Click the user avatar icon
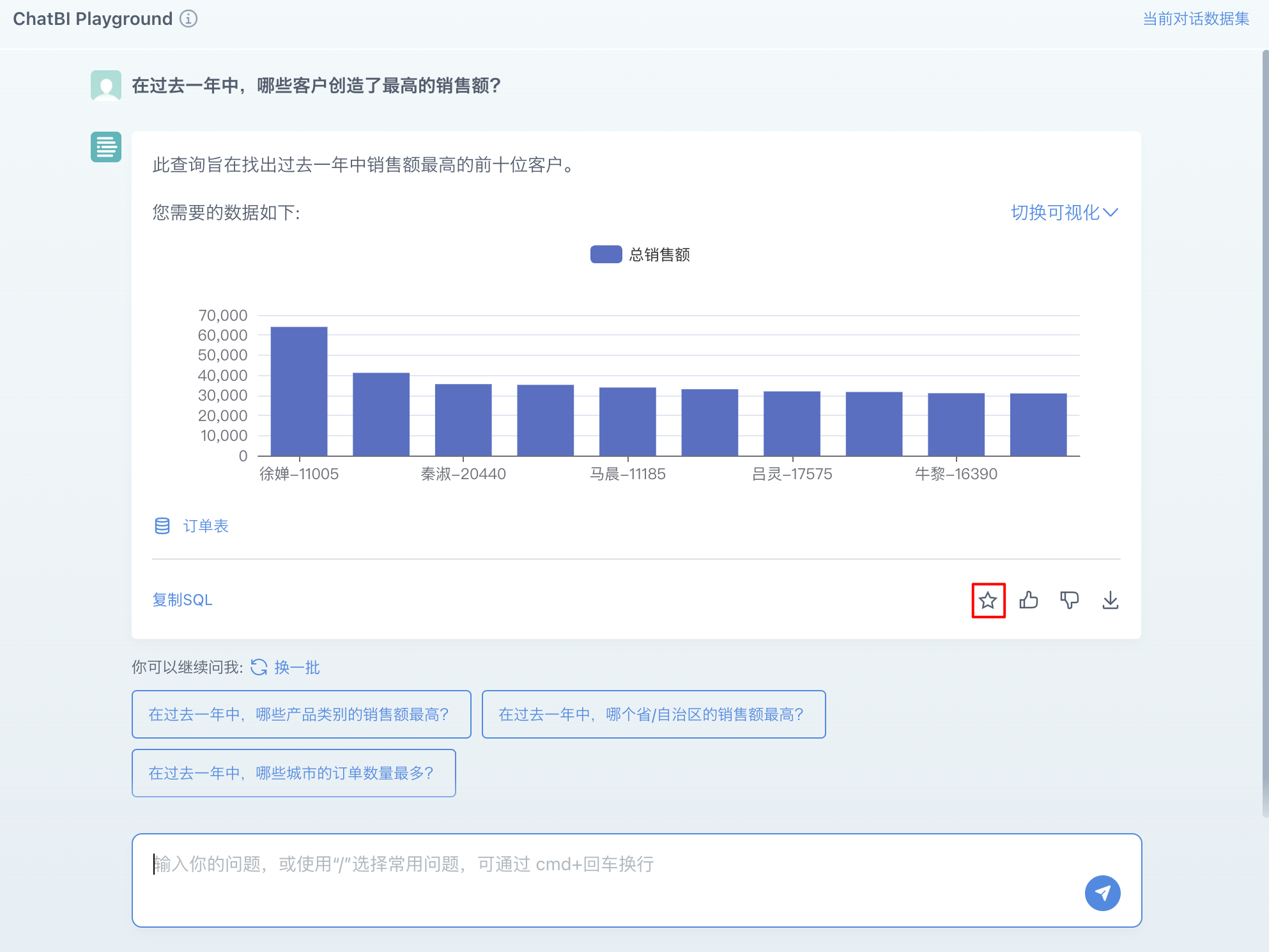Viewport: 1269px width, 952px height. click(x=106, y=86)
